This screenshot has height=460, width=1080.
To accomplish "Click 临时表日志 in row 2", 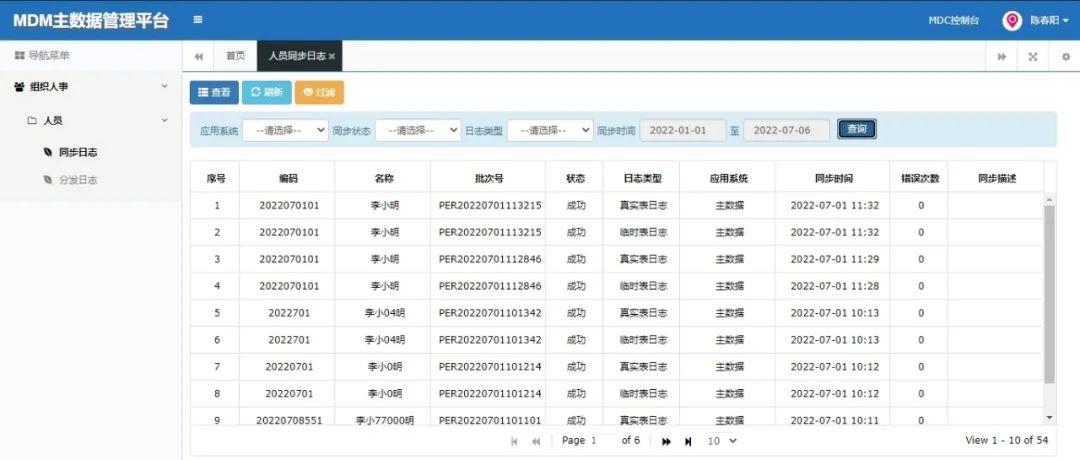I will (643, 232).
